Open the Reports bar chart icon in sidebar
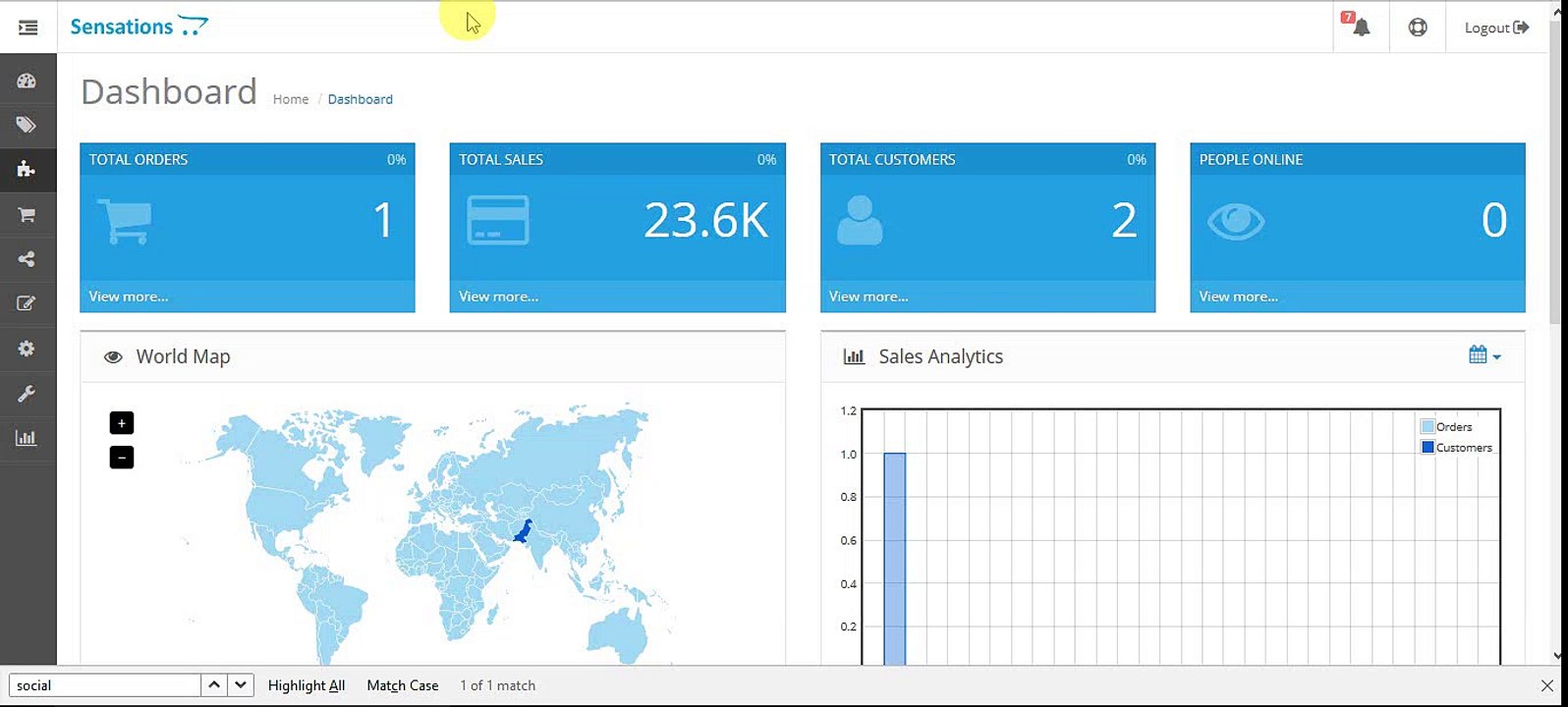The image size is (1568, 707). click(27, 438)
